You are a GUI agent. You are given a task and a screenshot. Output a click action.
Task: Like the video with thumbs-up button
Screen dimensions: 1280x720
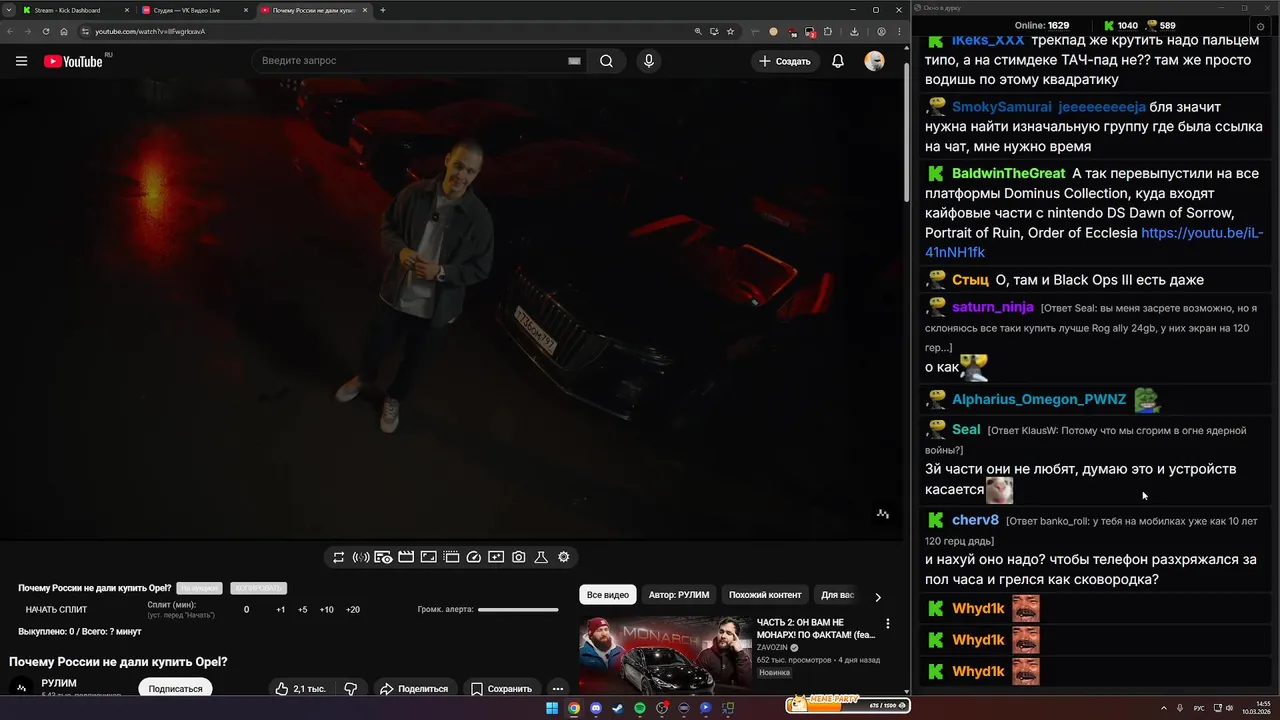(301, 689)
